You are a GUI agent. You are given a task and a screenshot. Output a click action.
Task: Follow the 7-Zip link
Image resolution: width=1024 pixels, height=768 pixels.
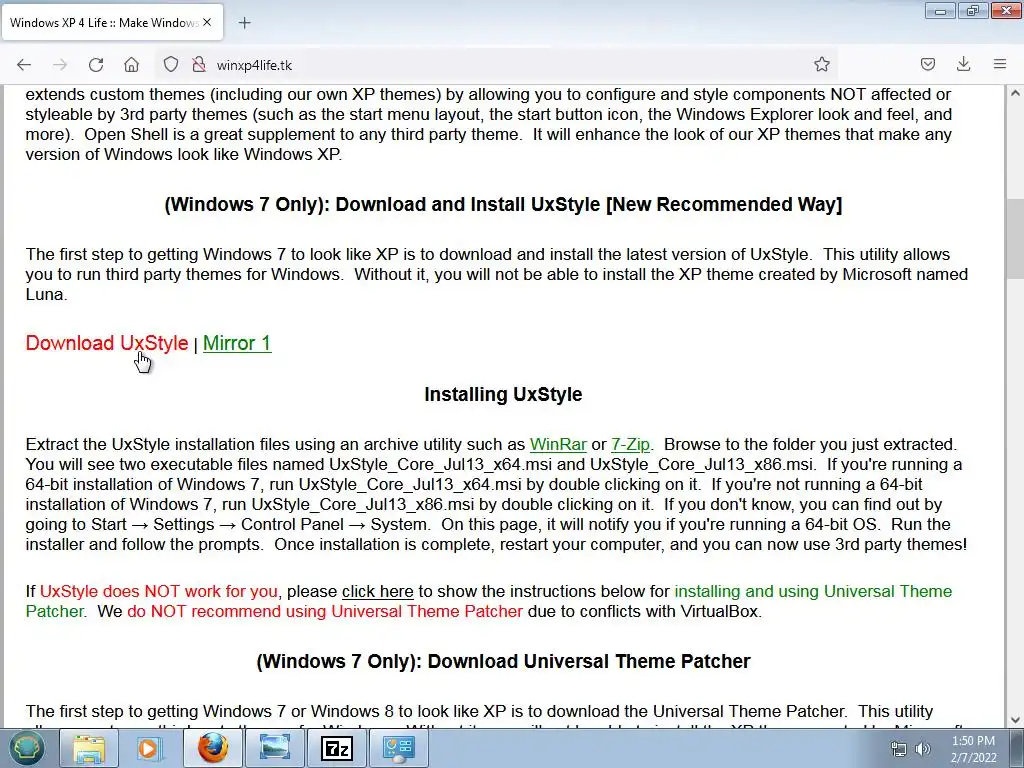coord(631,444)
